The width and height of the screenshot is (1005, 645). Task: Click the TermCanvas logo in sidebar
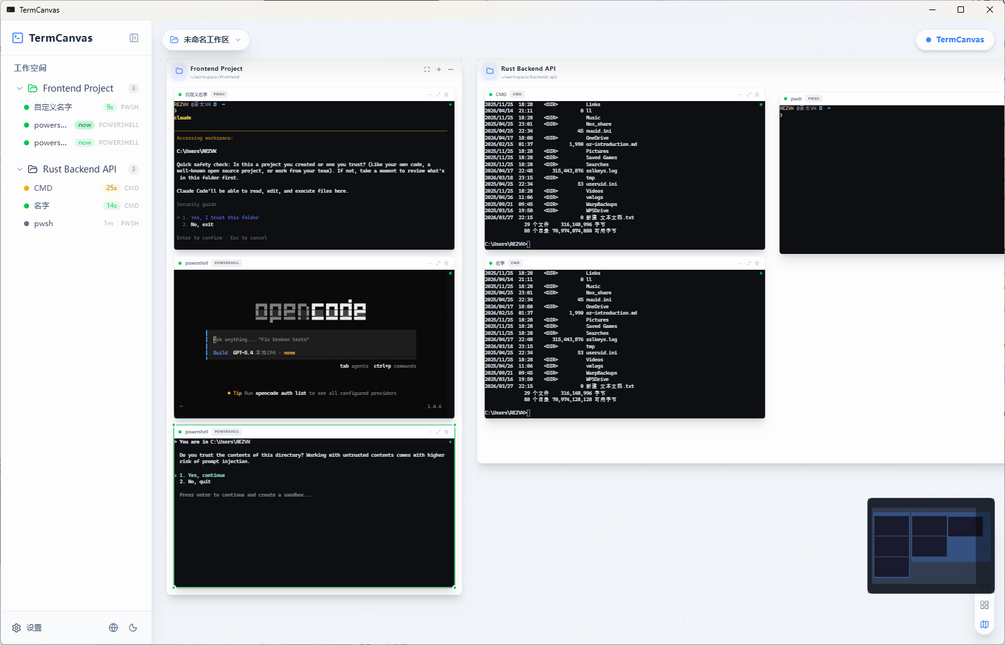tap(18, 38)
